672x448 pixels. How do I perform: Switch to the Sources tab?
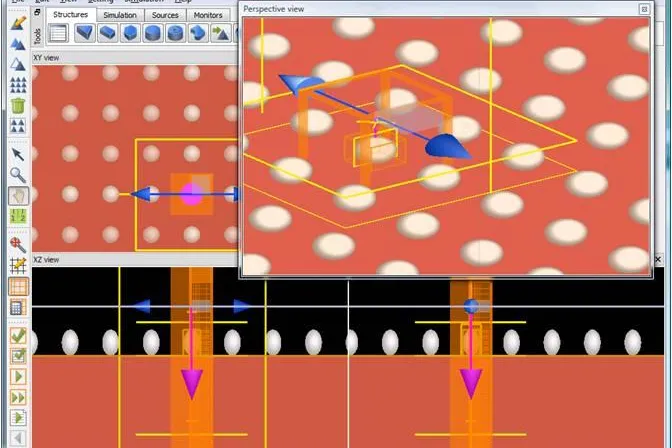pos(165,15)
